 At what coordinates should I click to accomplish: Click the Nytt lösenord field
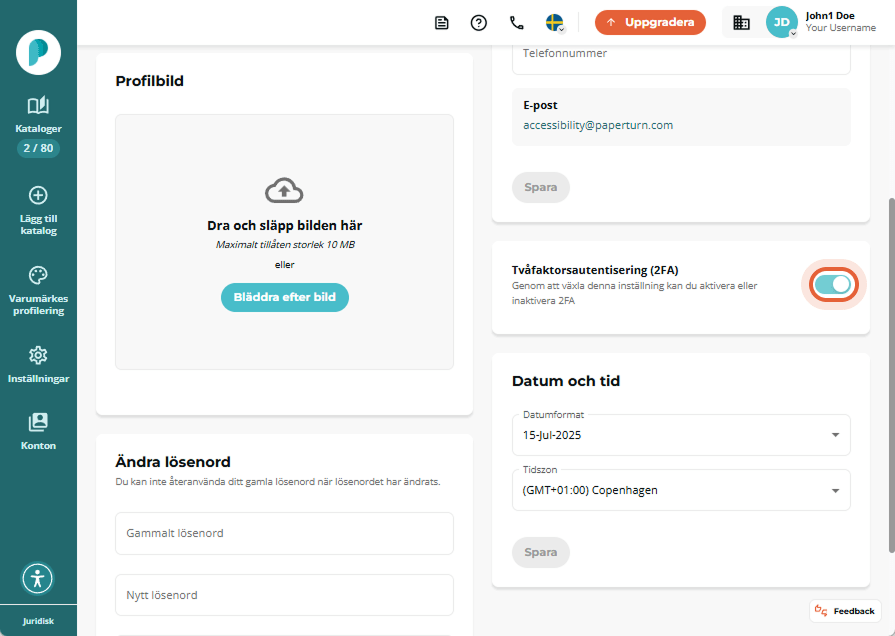[x=284, y=595]
